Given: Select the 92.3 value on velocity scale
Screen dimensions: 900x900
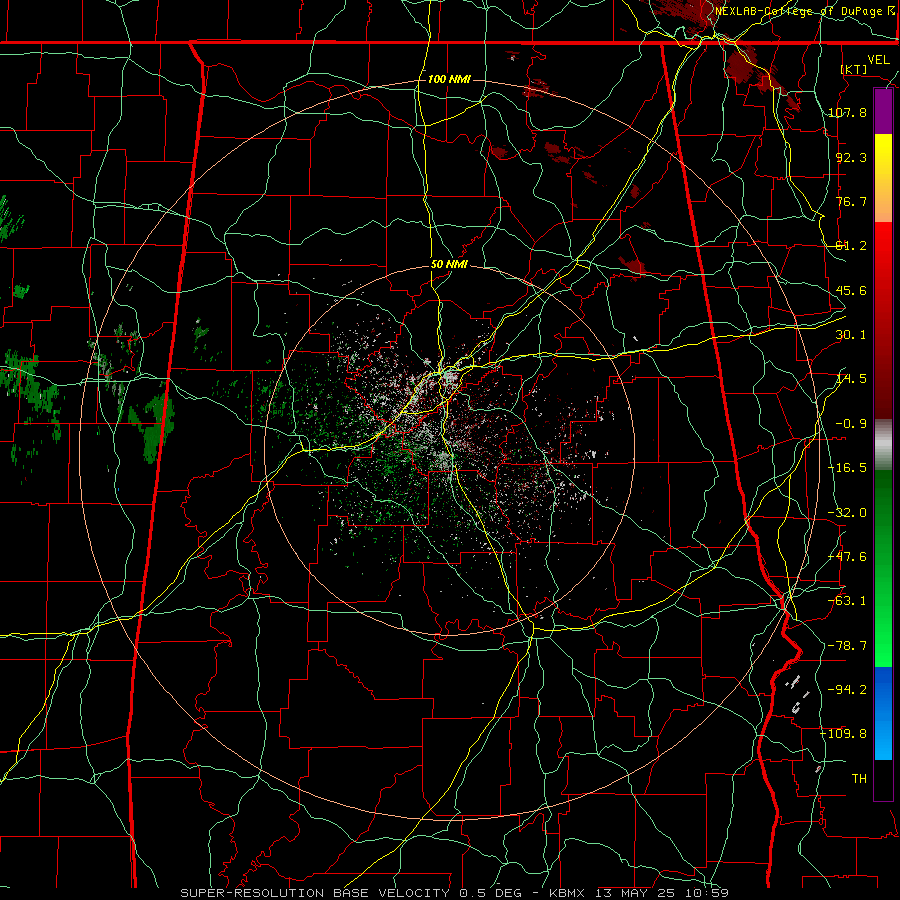Looking at the screenshot, I should tap(851, 157).
